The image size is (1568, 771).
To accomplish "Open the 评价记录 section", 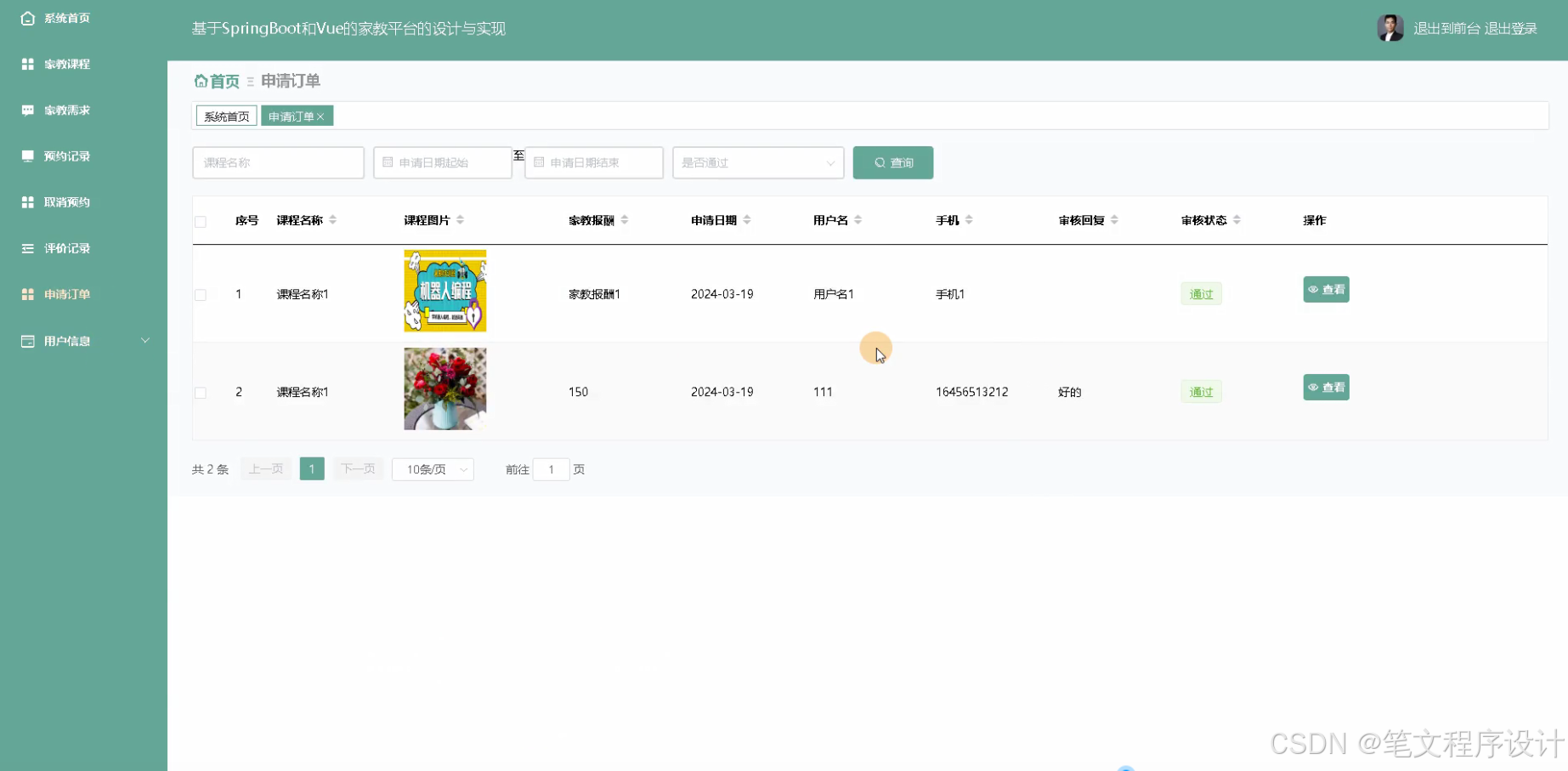I will point(65,247).
